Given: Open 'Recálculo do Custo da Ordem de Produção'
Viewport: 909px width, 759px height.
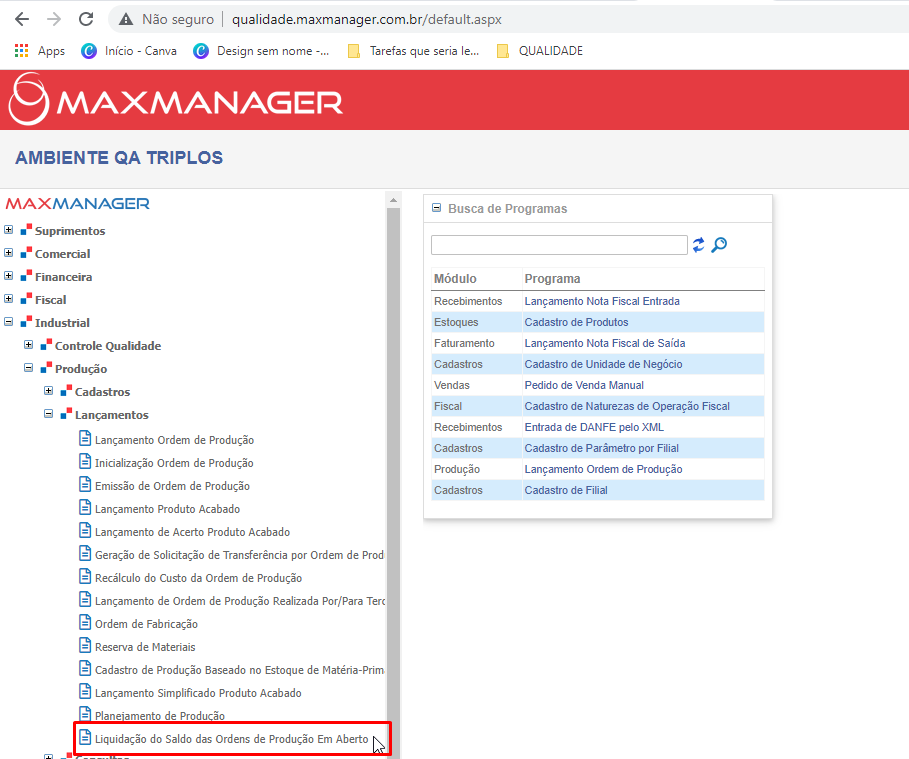Looking at the screenshot, I should (x=198, y=578).
